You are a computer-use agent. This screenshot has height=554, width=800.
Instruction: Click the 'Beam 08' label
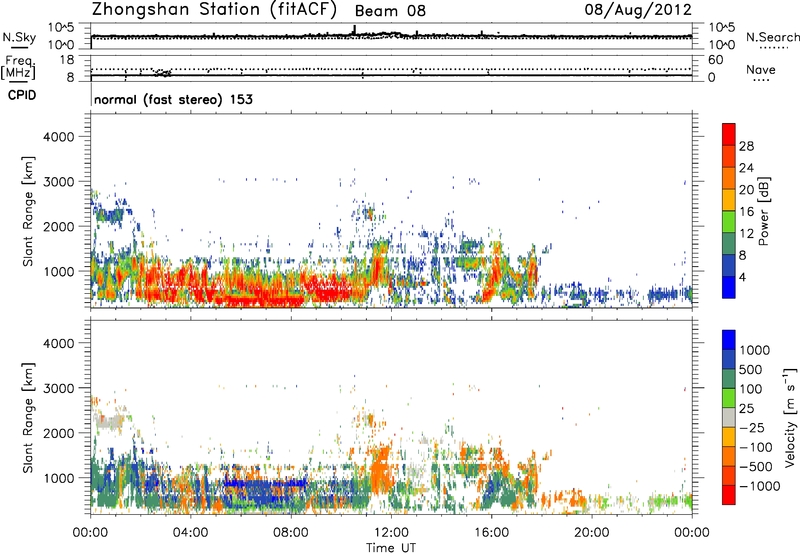click(x=390, y=11)
